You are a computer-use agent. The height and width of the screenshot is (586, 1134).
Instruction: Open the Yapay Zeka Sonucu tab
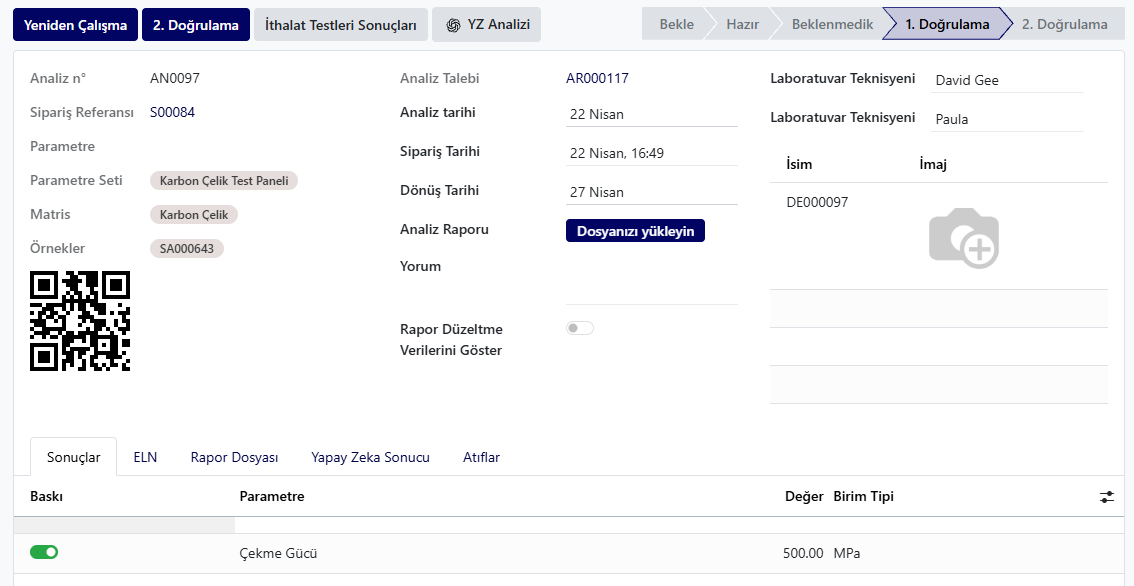click(x=370, y=457)
